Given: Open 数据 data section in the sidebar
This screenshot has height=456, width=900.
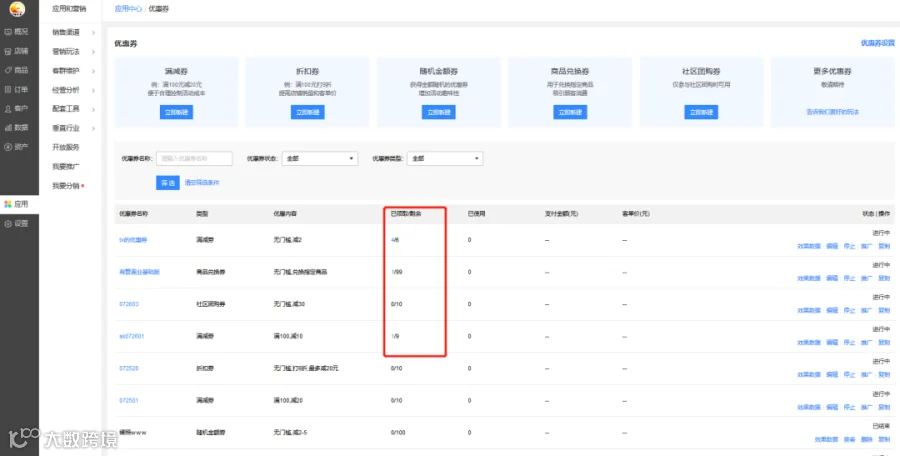Looking at the screenshot, I should click(17, 127).
